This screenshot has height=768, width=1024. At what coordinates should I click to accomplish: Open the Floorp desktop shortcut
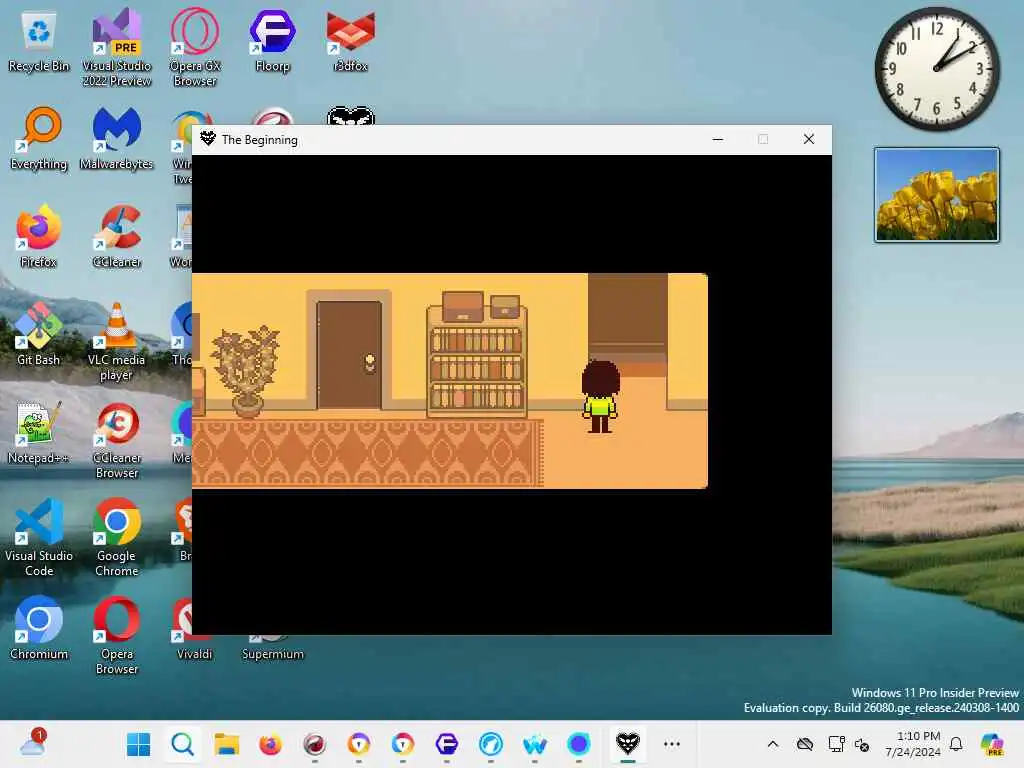tap(272, 39)
